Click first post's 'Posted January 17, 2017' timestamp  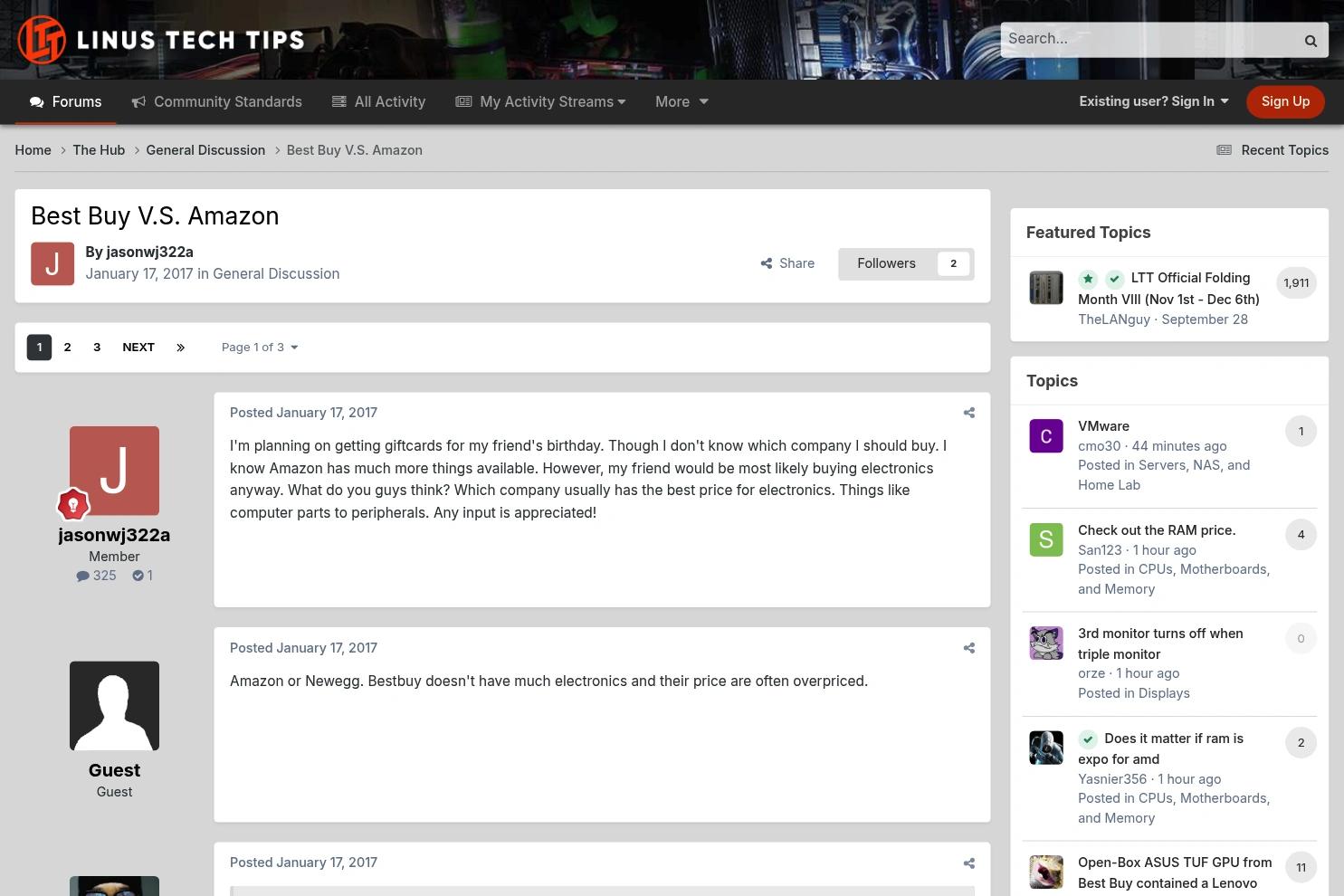(x=303, y=413)
